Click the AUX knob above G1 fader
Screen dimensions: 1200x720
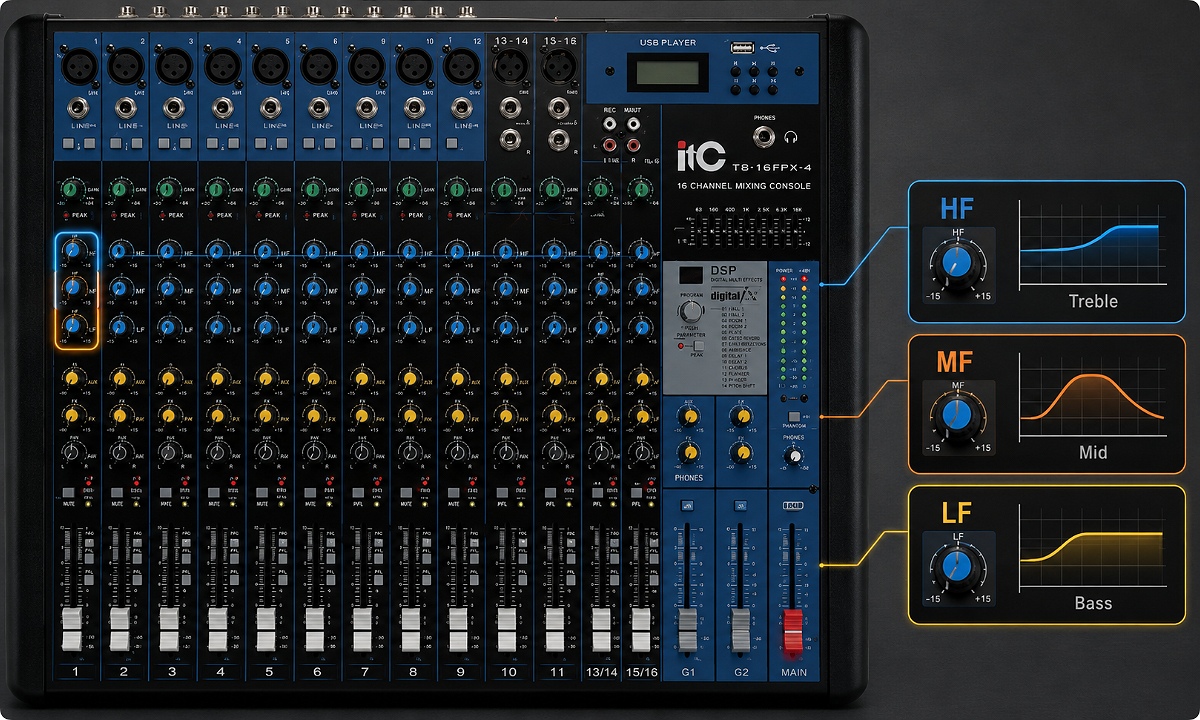688,417
